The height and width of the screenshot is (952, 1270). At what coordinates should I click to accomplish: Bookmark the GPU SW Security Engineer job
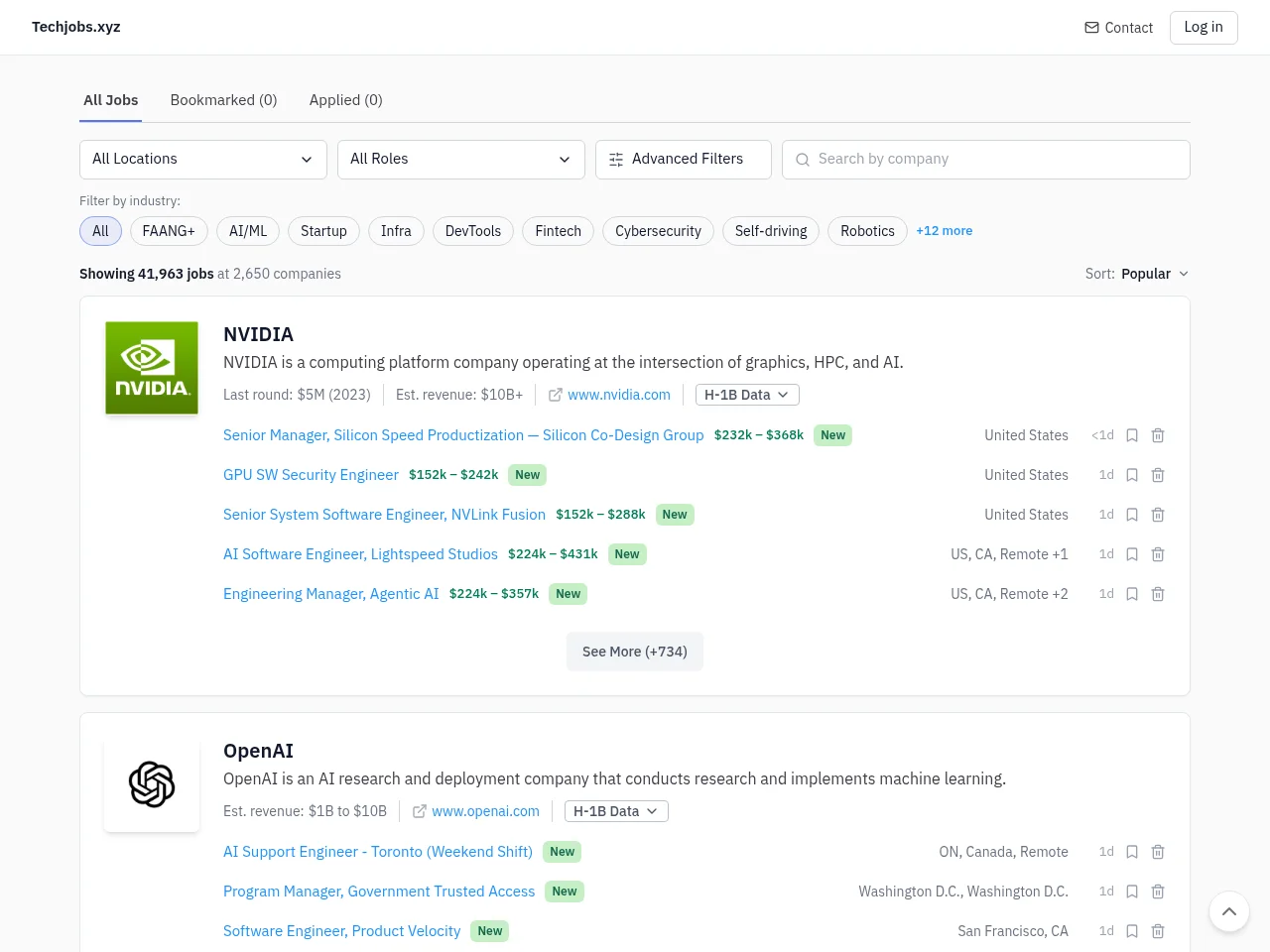pos(1132,475)
